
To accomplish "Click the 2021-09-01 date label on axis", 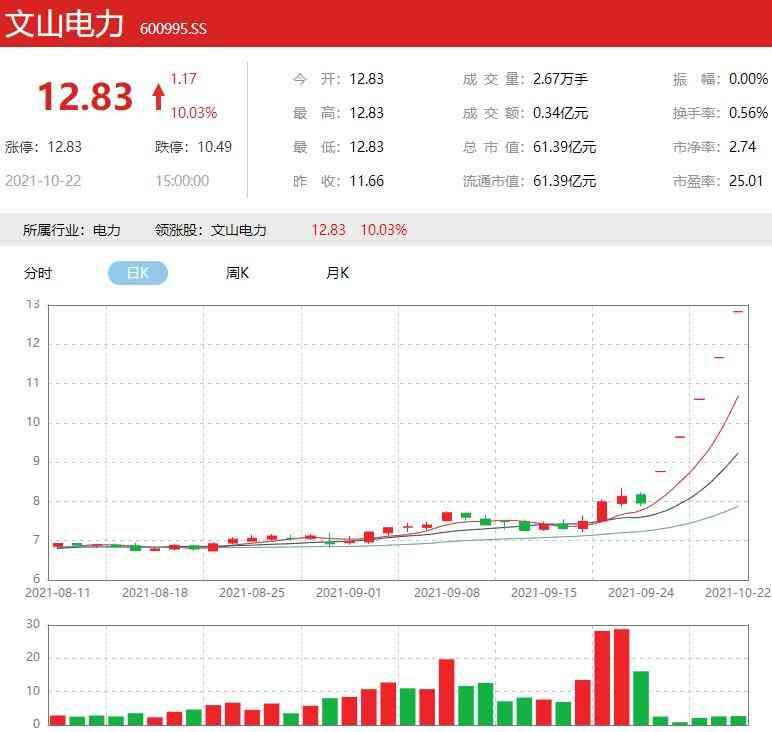I will (x=348, y=592).
